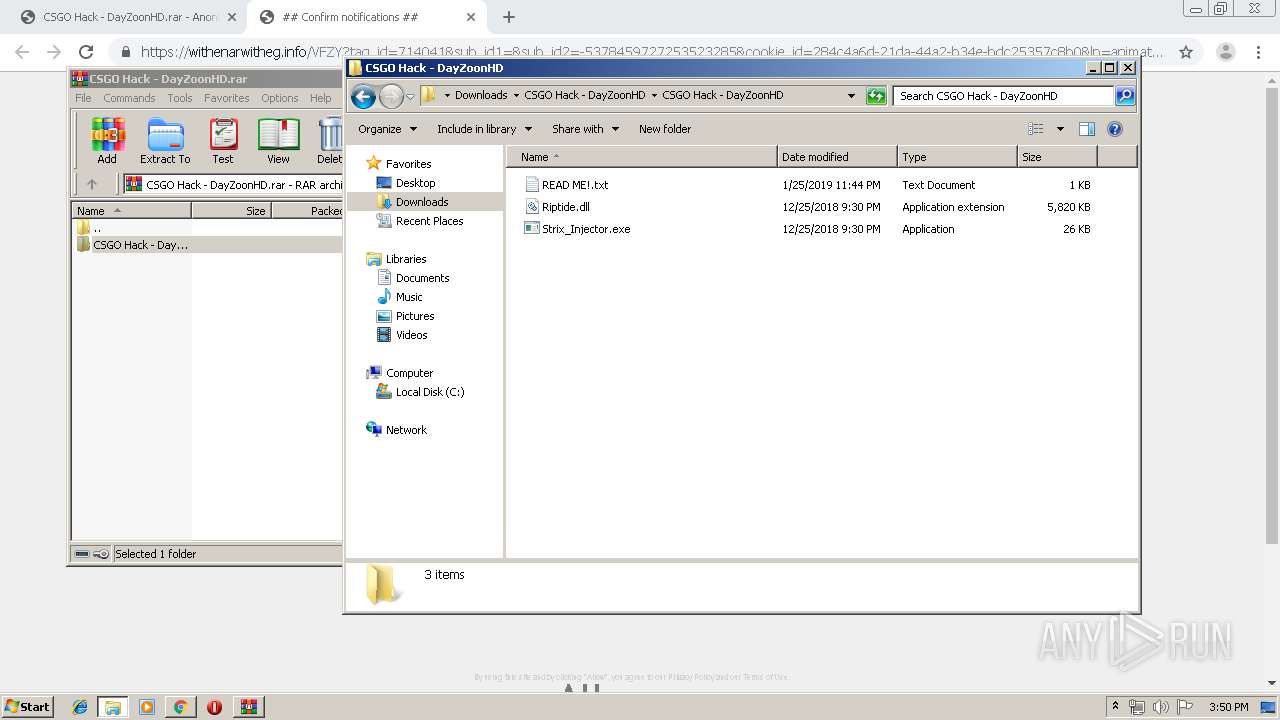1280x720 pixels.
Task: Click the WinRAR Extract To icon
Action: click(165, 141)
